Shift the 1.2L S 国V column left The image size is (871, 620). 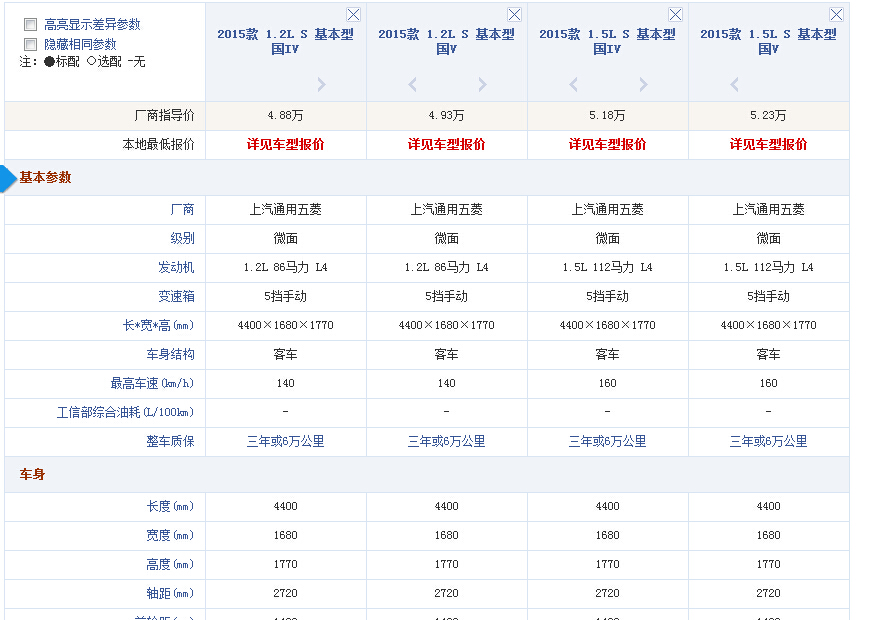pyautogui.click(x=412, y=85)
